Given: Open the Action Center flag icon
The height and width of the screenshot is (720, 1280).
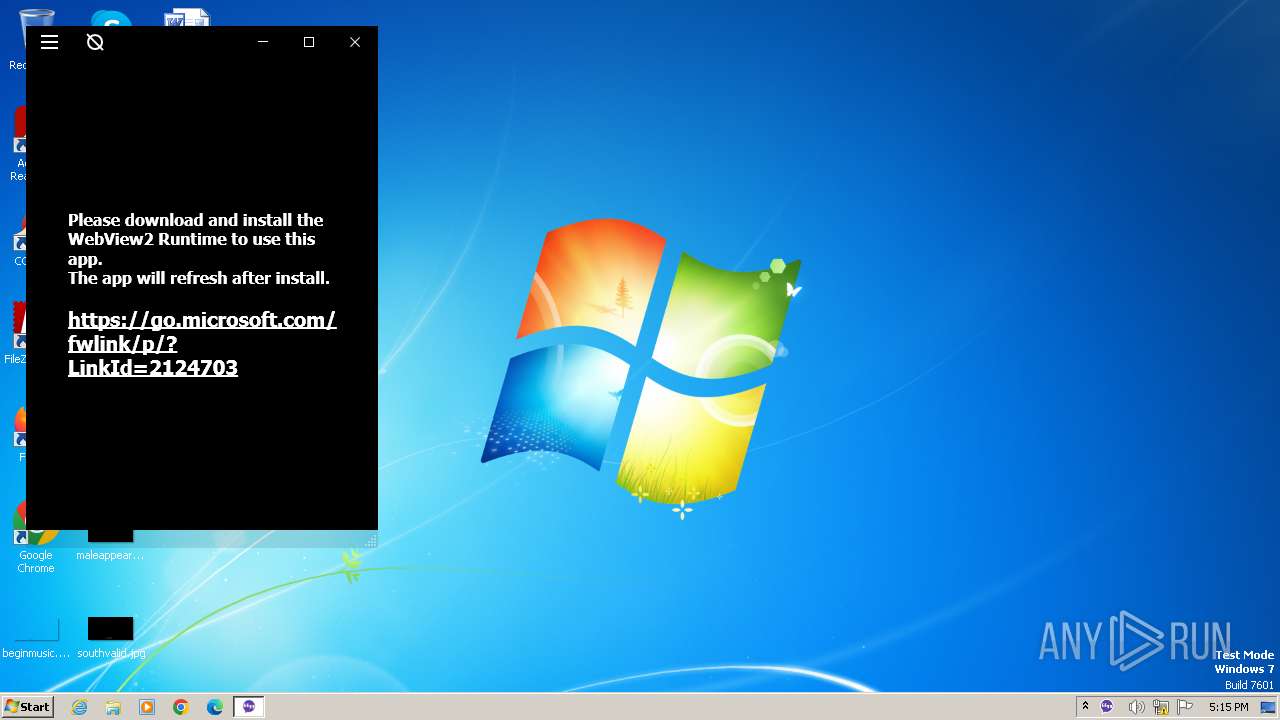Looking at the screenshot, I should 1185,707.
